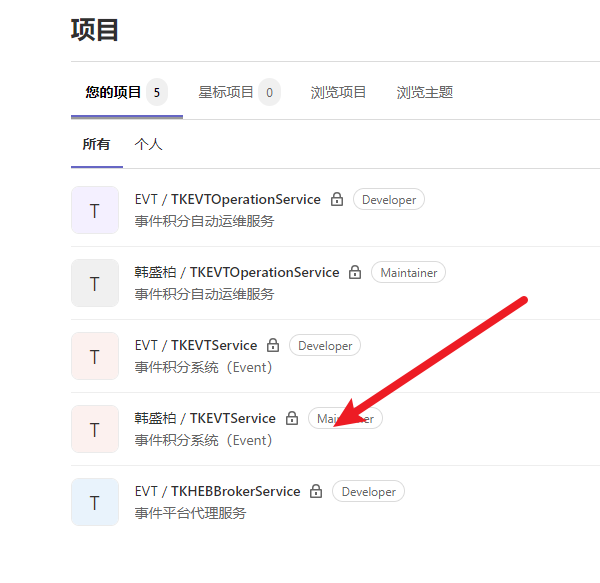Screen dimensions: 600x583
Task: Switch to the 您的项目 tab
Action: click(113, 92)
